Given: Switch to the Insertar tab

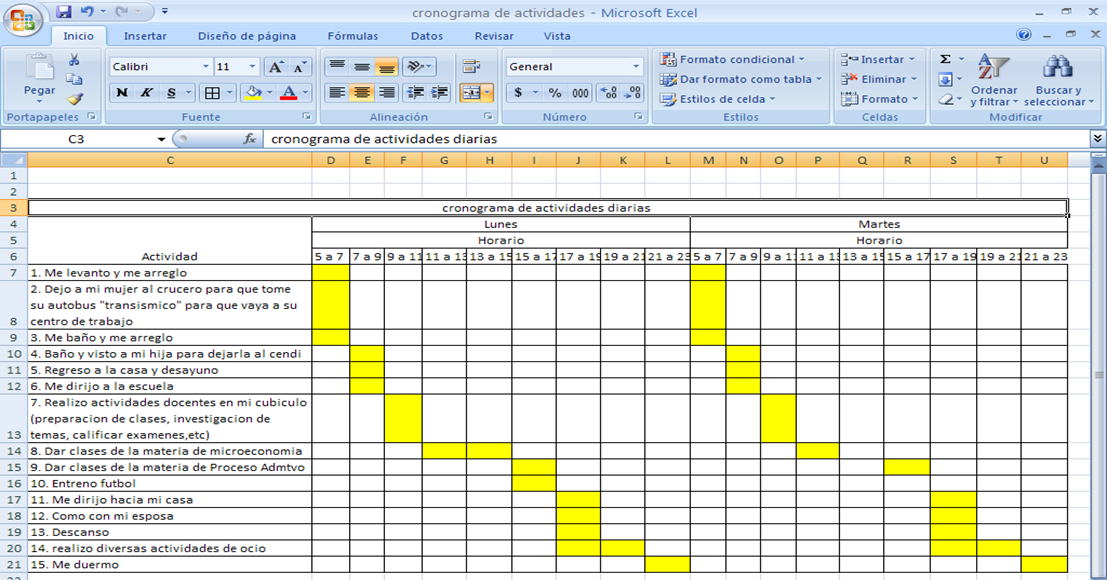Looking at the screenshot, I should [145, 36].
